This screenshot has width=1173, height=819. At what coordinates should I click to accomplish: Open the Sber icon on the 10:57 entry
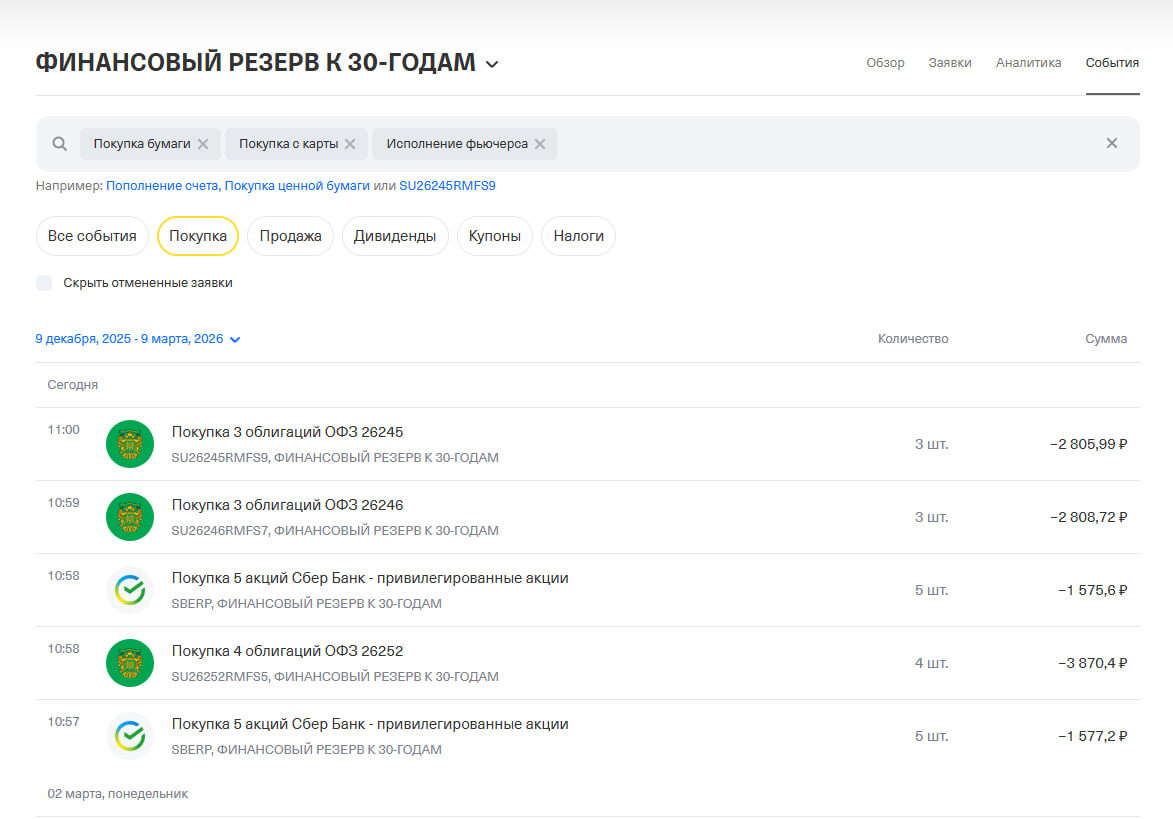[x=129, y=736]
